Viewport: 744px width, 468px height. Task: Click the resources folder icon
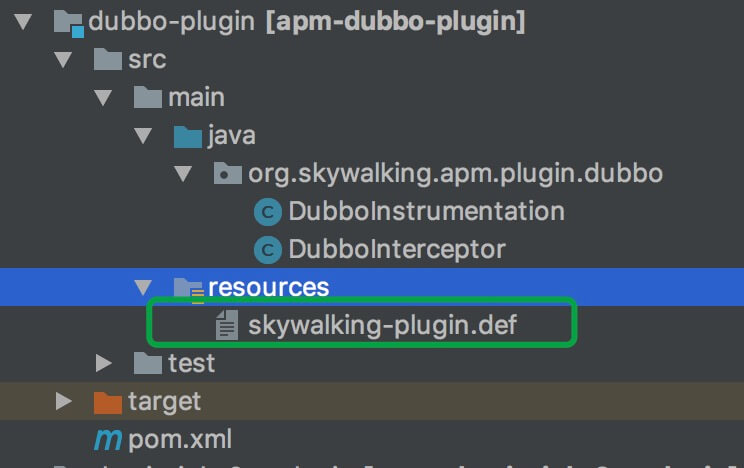[x=189, y=289]
